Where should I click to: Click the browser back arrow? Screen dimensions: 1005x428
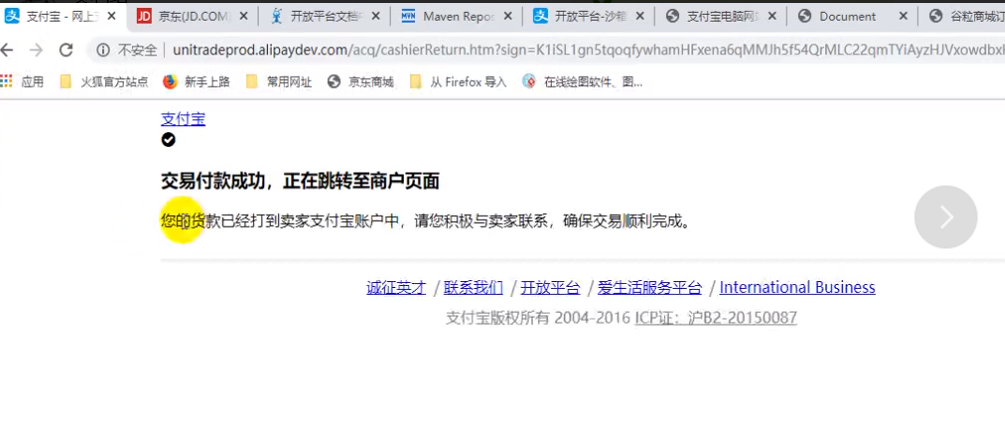pyautogui.click(x=8, y=50)
